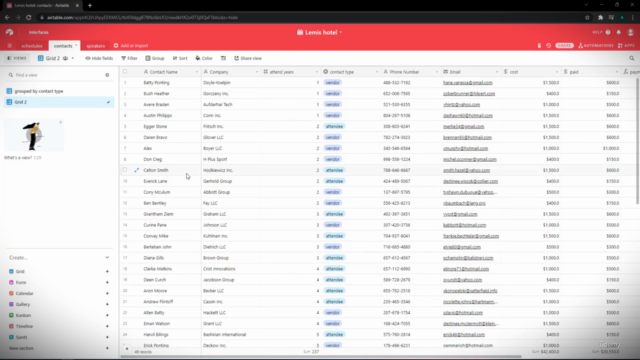
Task: Open Phone Number column dropdown arrow
Action: pos(437,72)
